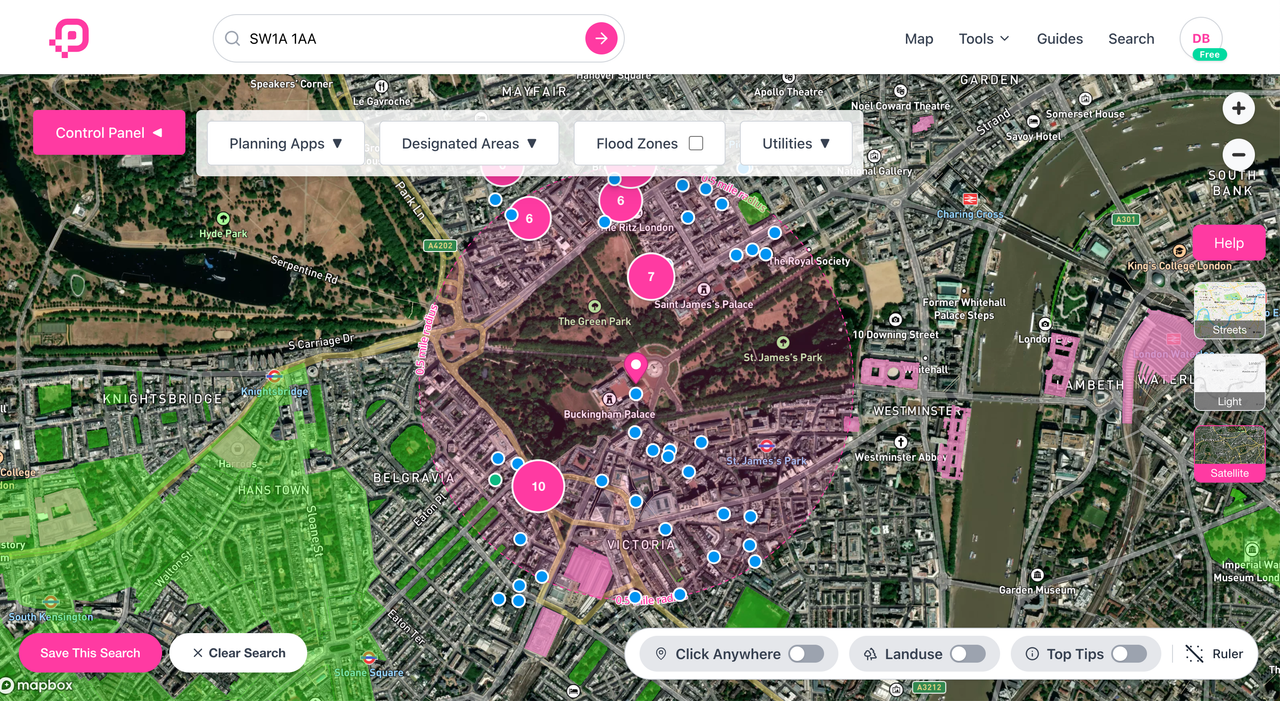Tick the Flood Zones checkbox
Screen dimensions: 1280x701
[x=696, y=143]
